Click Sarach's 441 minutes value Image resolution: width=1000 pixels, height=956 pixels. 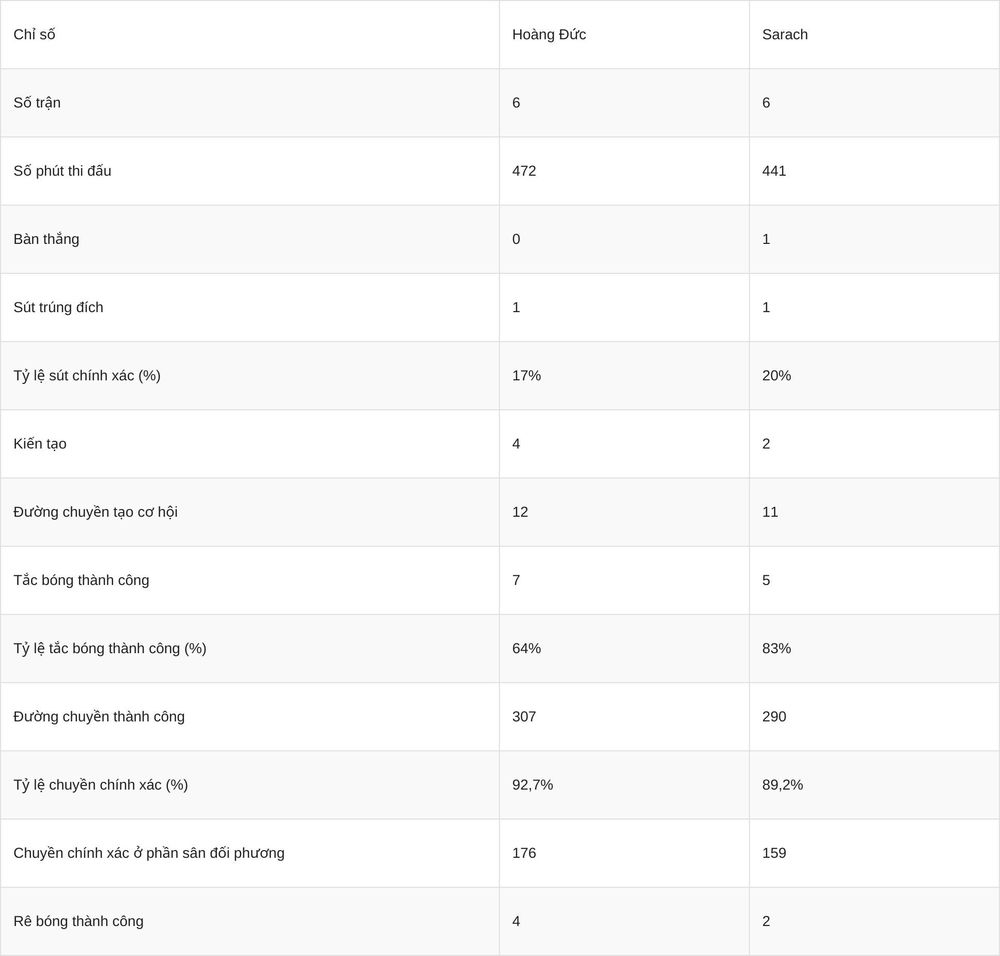(x=774, y=171)
